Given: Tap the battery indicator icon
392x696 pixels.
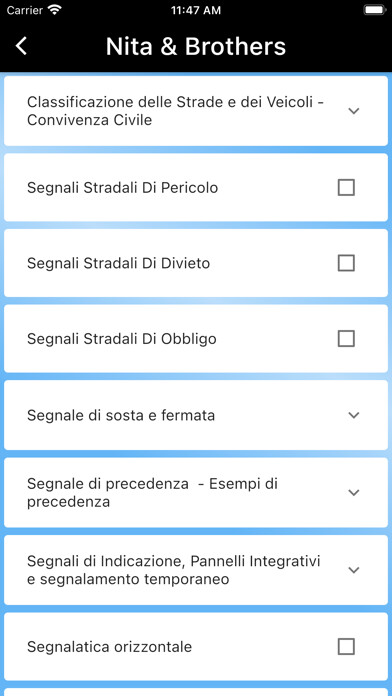Looking at the screenshot, I should [375, 10].
